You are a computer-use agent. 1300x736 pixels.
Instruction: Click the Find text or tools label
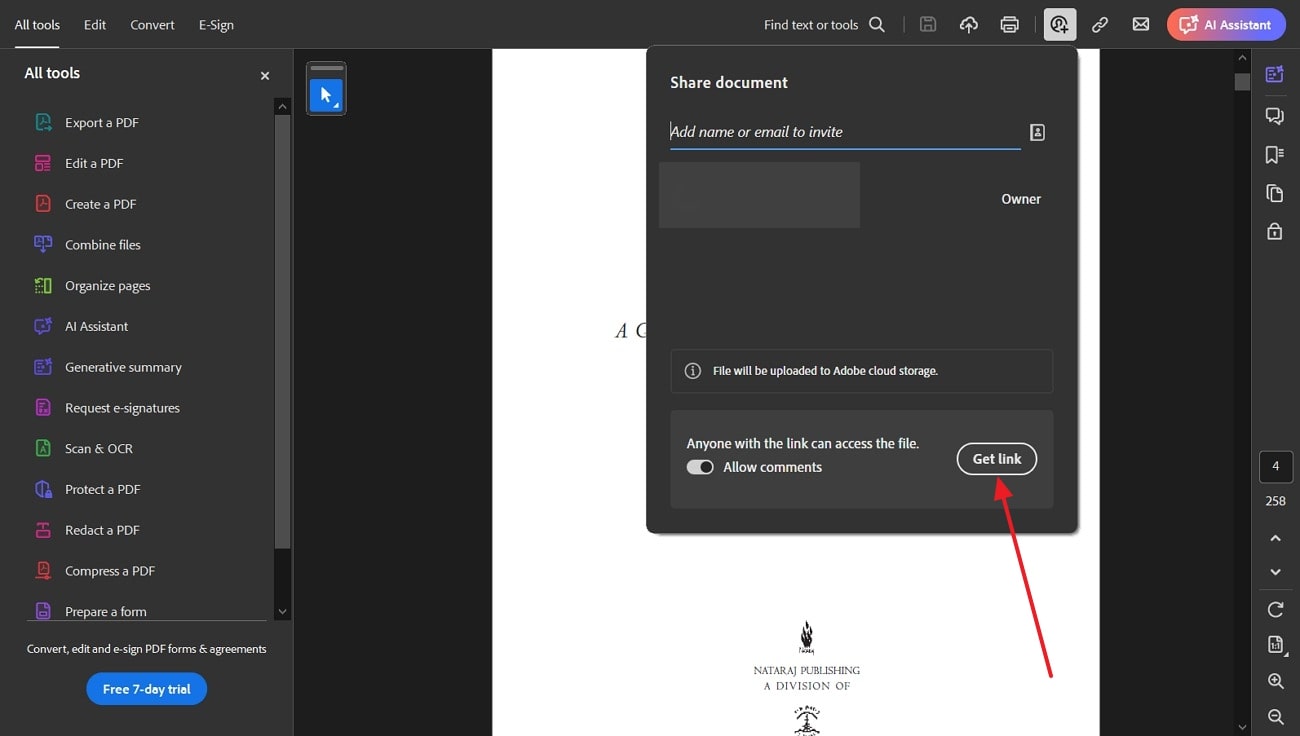coord(811,25)
